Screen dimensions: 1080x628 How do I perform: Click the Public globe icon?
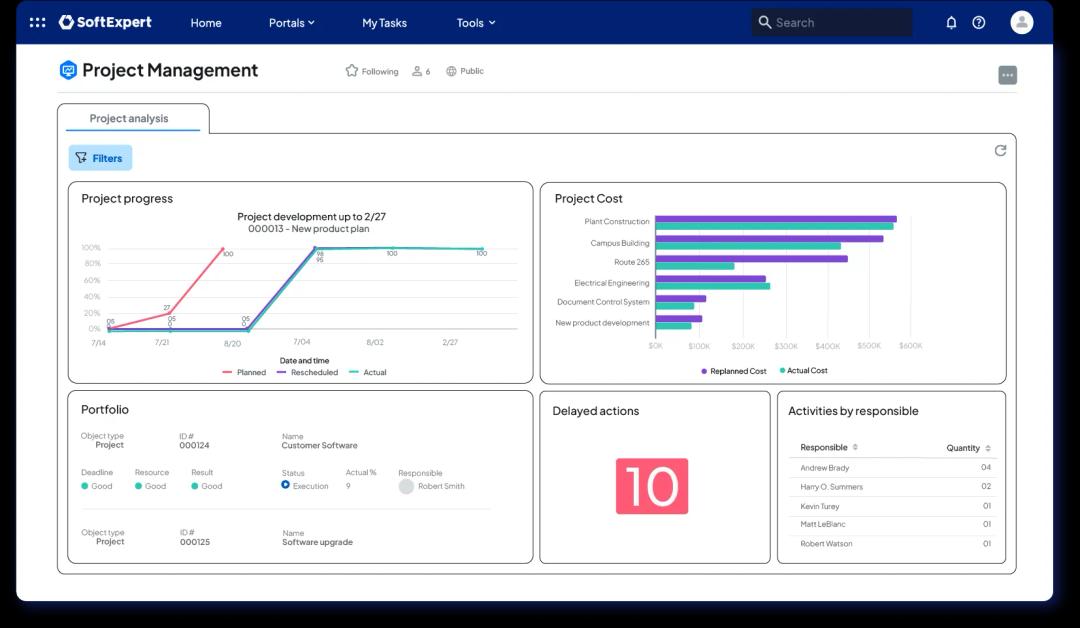pyautogui.click(x=452, y=71)
